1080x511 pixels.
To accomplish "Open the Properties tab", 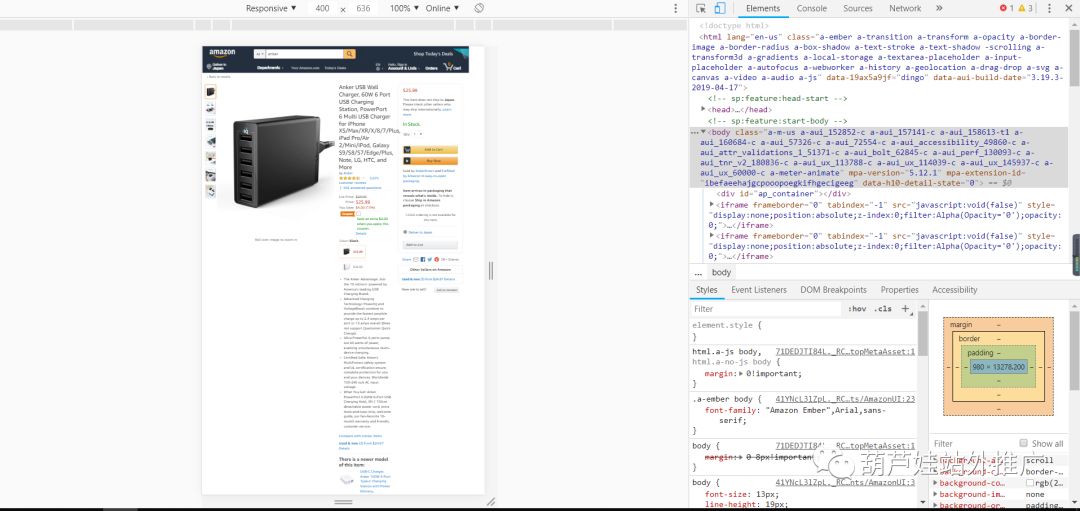I will click(899, 290).
